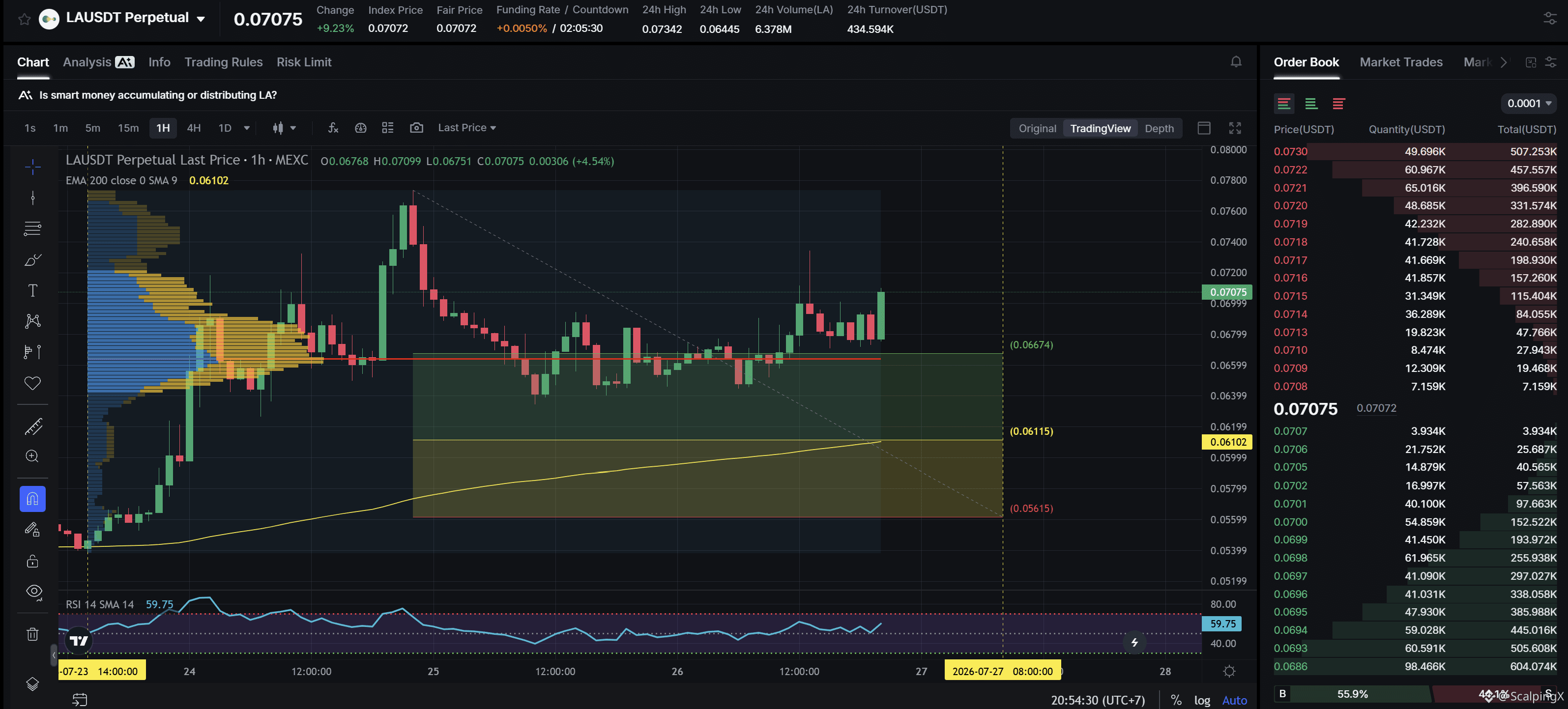Open the indicators fx icon

point(333,128)
